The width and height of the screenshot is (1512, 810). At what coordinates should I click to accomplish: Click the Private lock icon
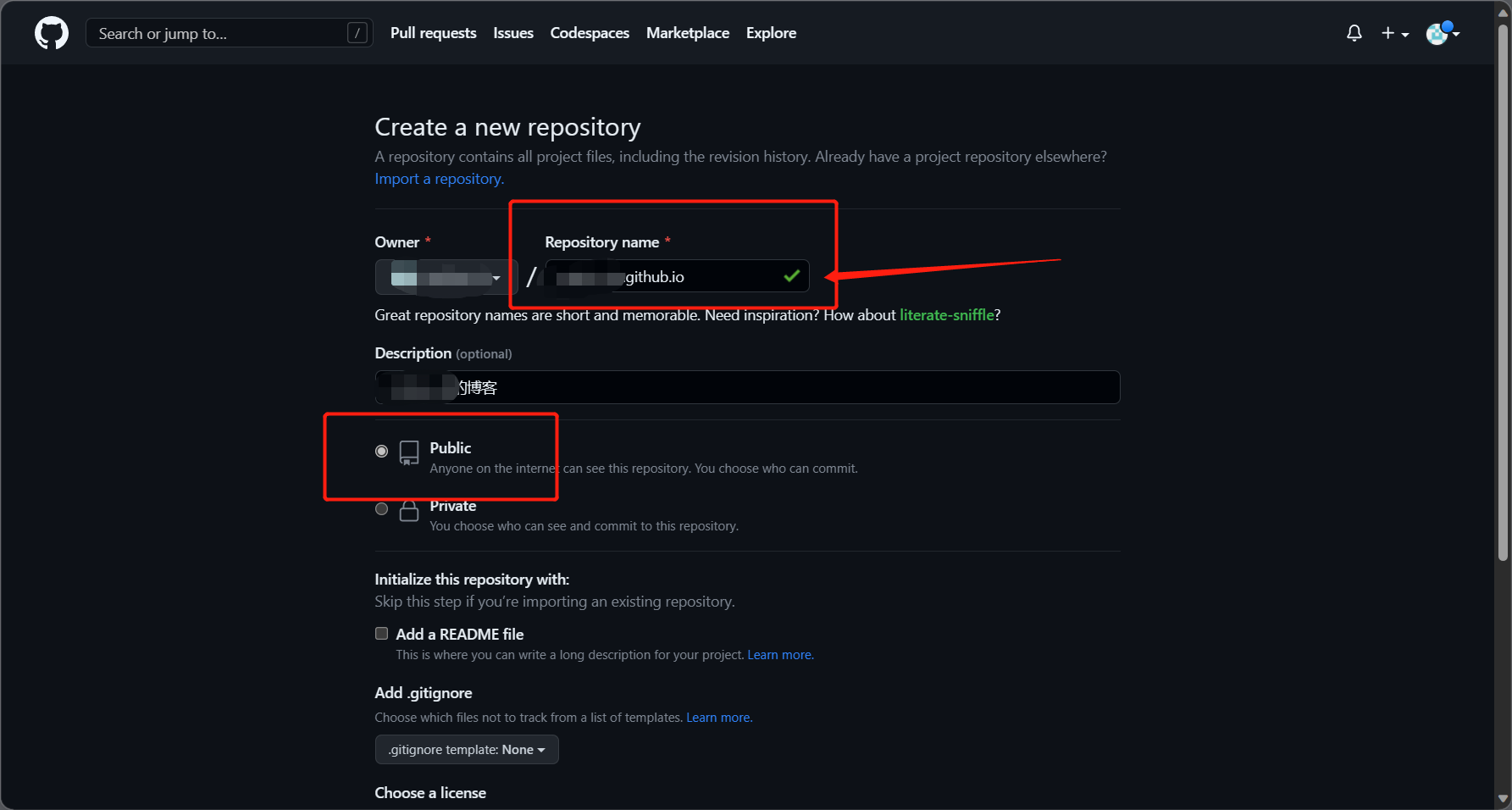409,511
